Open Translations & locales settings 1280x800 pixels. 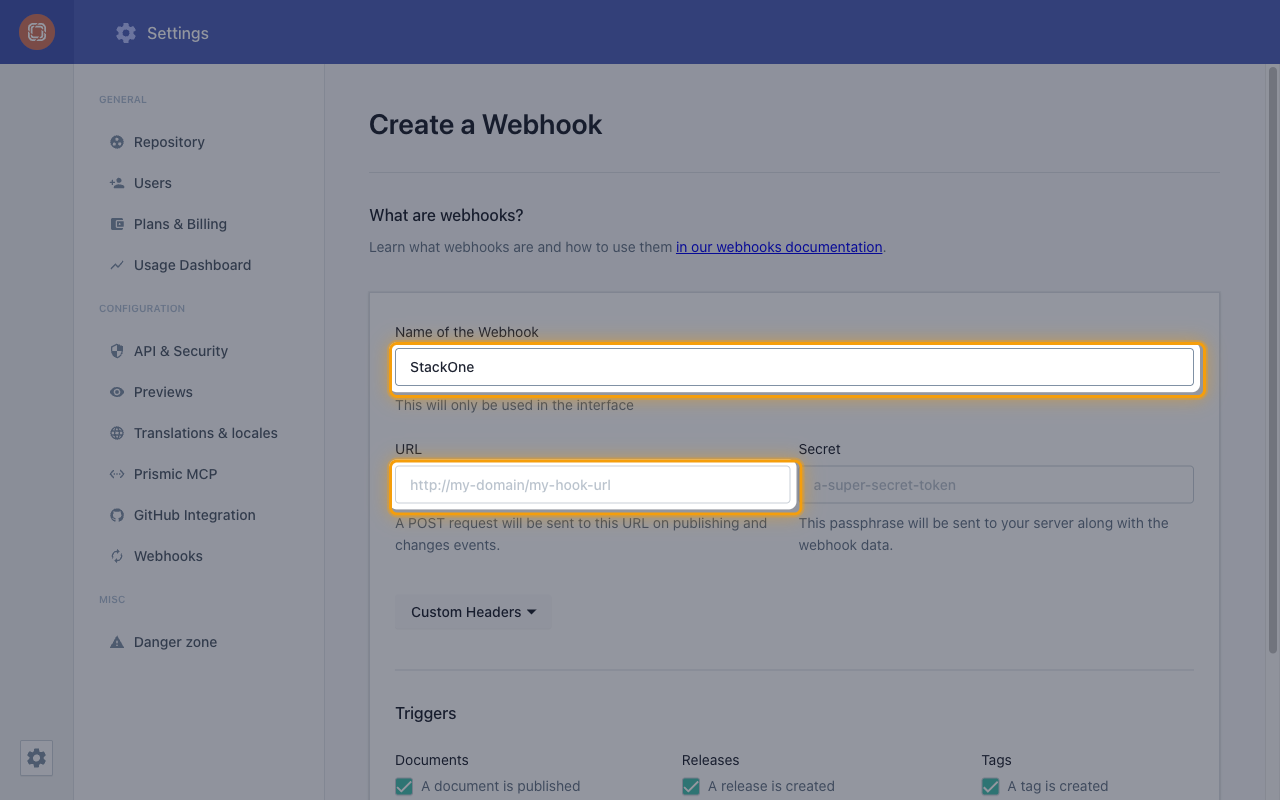[x=206, y=433]
